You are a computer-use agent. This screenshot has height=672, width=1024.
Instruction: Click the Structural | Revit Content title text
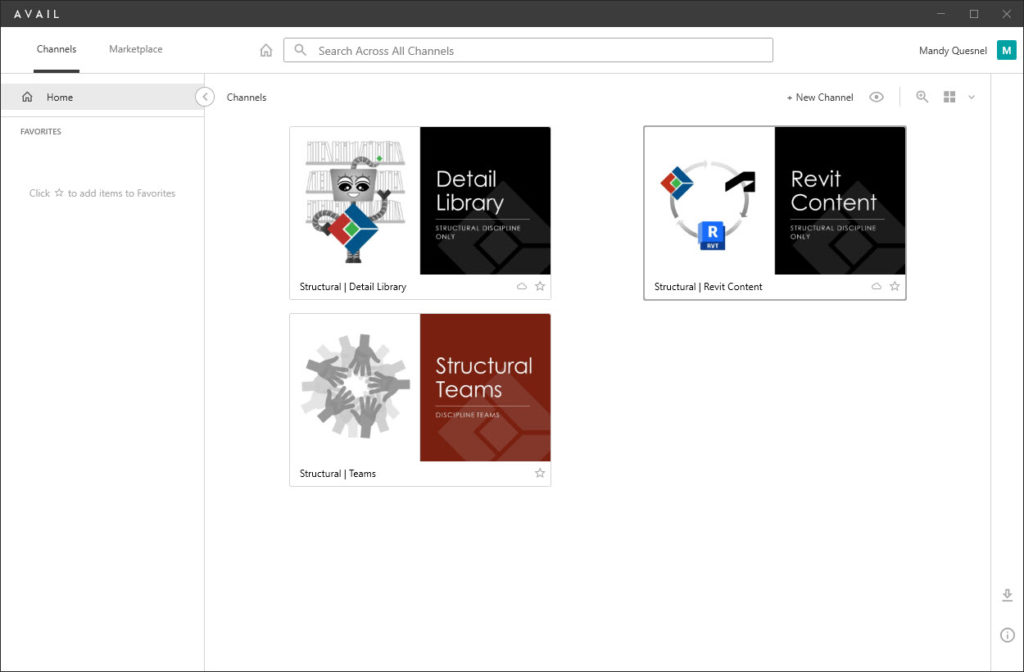click(x=708, y=287)
